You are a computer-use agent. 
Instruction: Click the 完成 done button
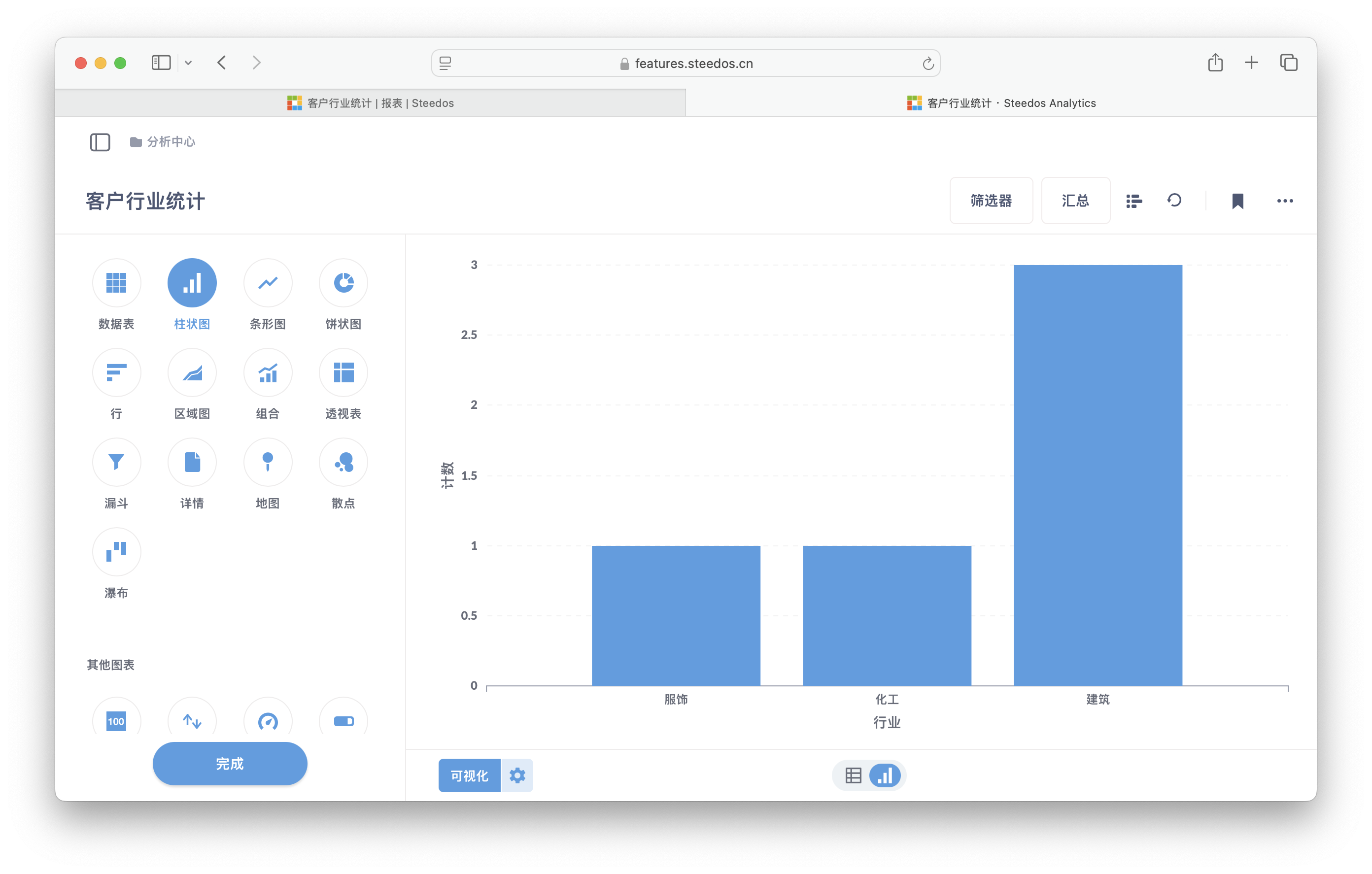point(230,764)
